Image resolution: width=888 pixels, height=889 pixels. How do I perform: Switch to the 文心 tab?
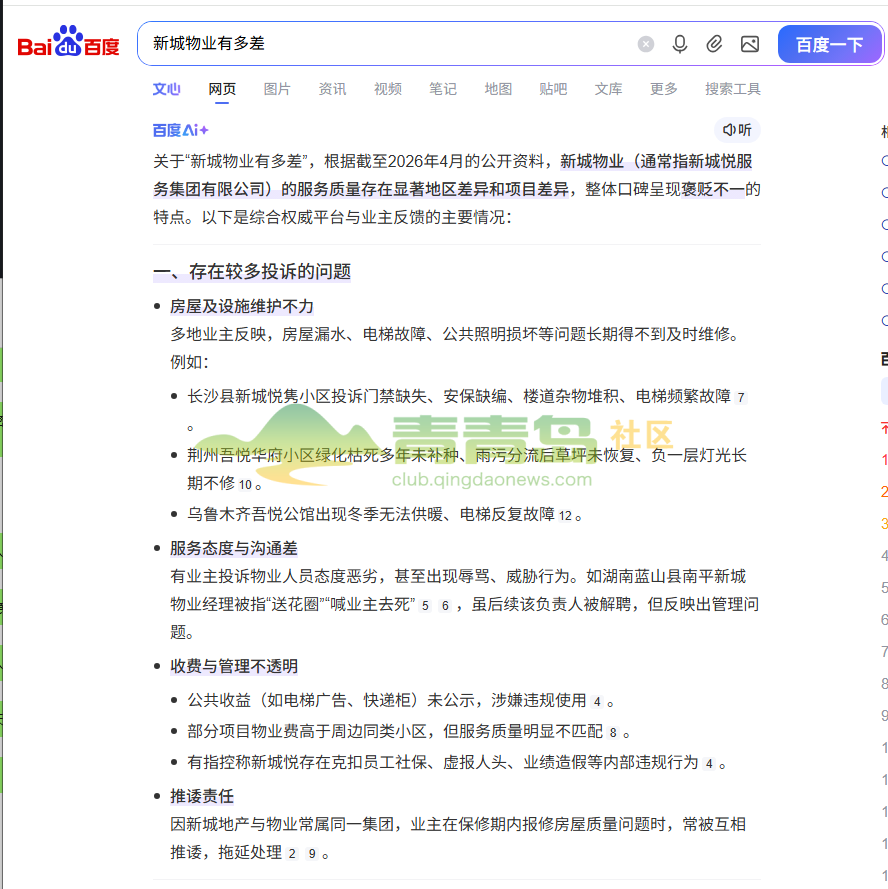click(166, 89)
